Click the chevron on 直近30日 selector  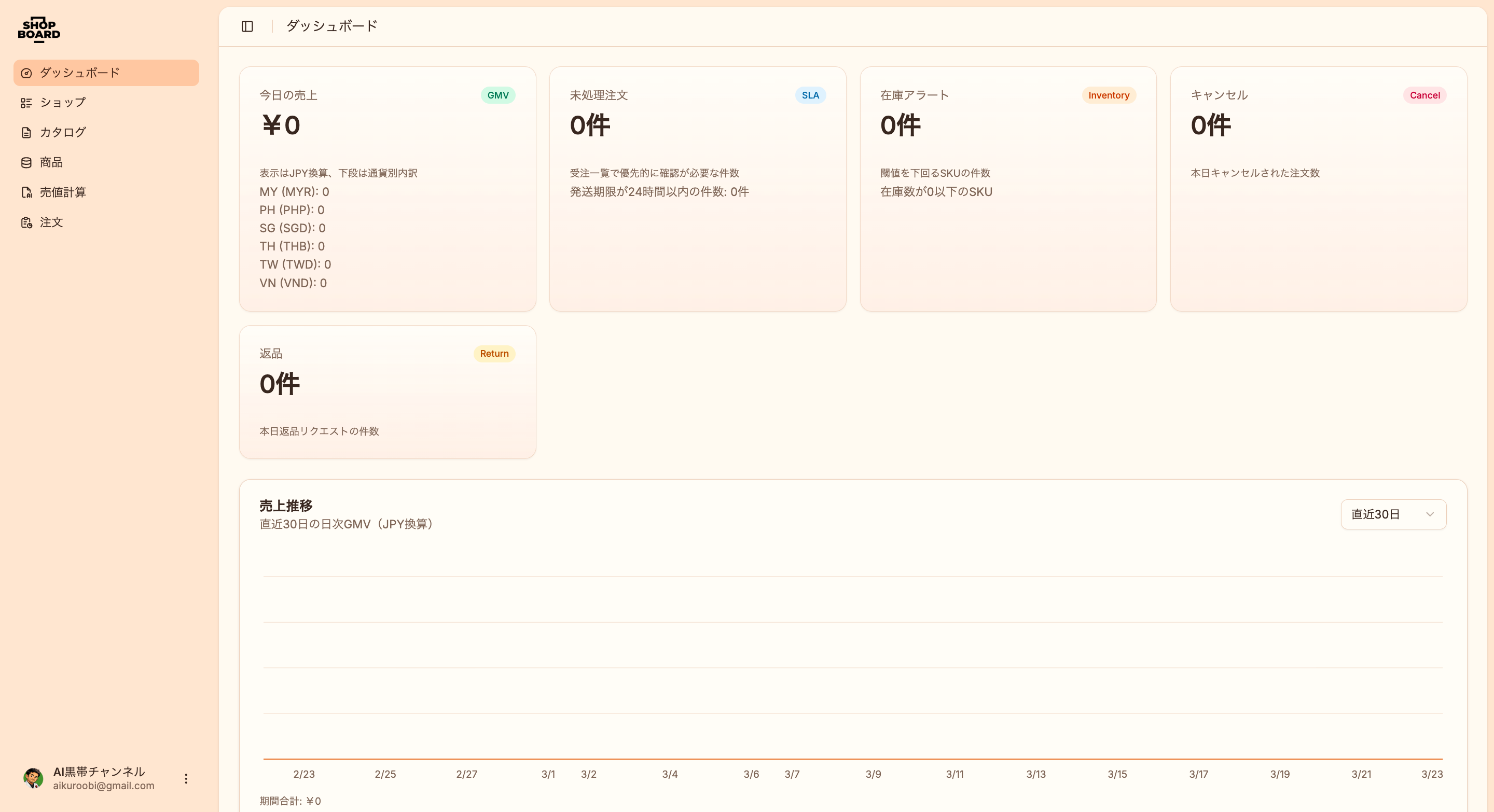click(x=1430, y=514)
